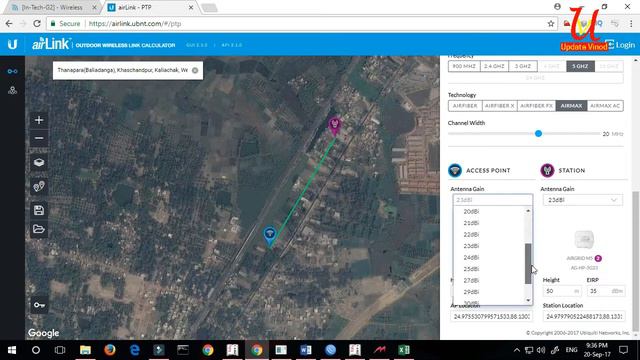This screenshot has width=640, height=360.
Task: Open Word from the taskbar
Action: point(305,350)
